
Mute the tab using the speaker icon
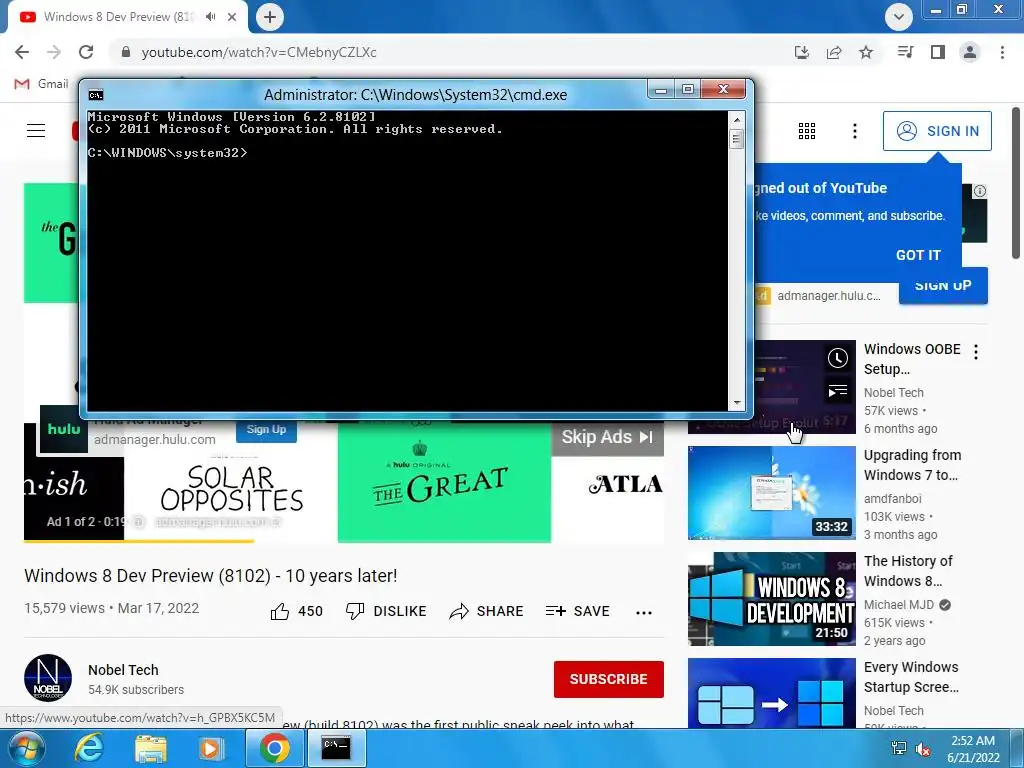[x=210, y=17]
